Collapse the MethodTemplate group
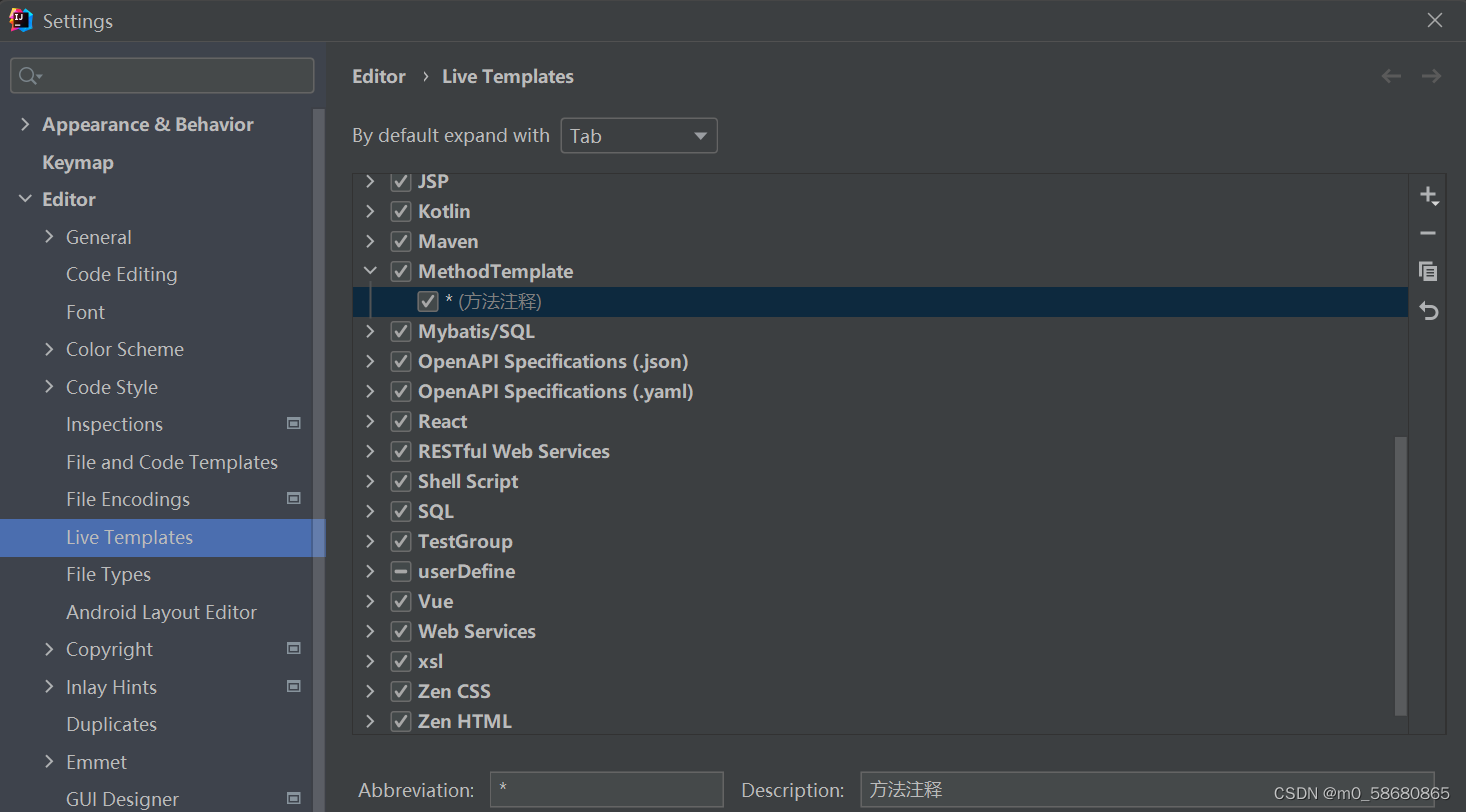Screen dimensions: 1466x812 (x=370, y=271)
